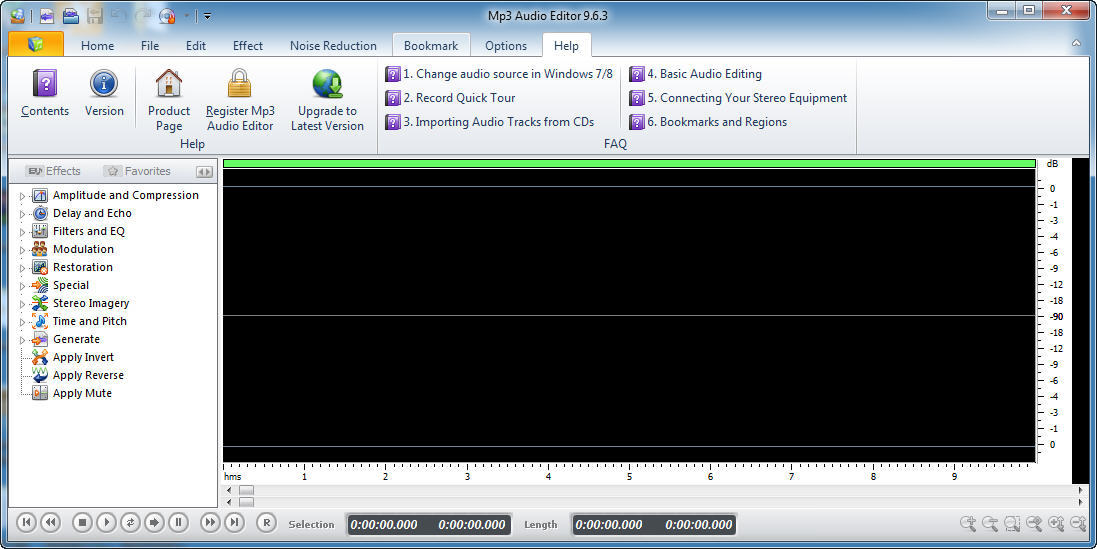Click the globe icon in title bar
This screenshot has height=549, width=1097.
click(17, 15)
